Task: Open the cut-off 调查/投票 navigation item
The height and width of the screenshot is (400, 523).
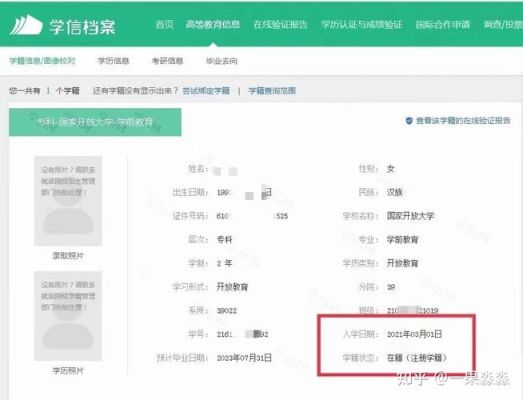Action: click(503, 24)
